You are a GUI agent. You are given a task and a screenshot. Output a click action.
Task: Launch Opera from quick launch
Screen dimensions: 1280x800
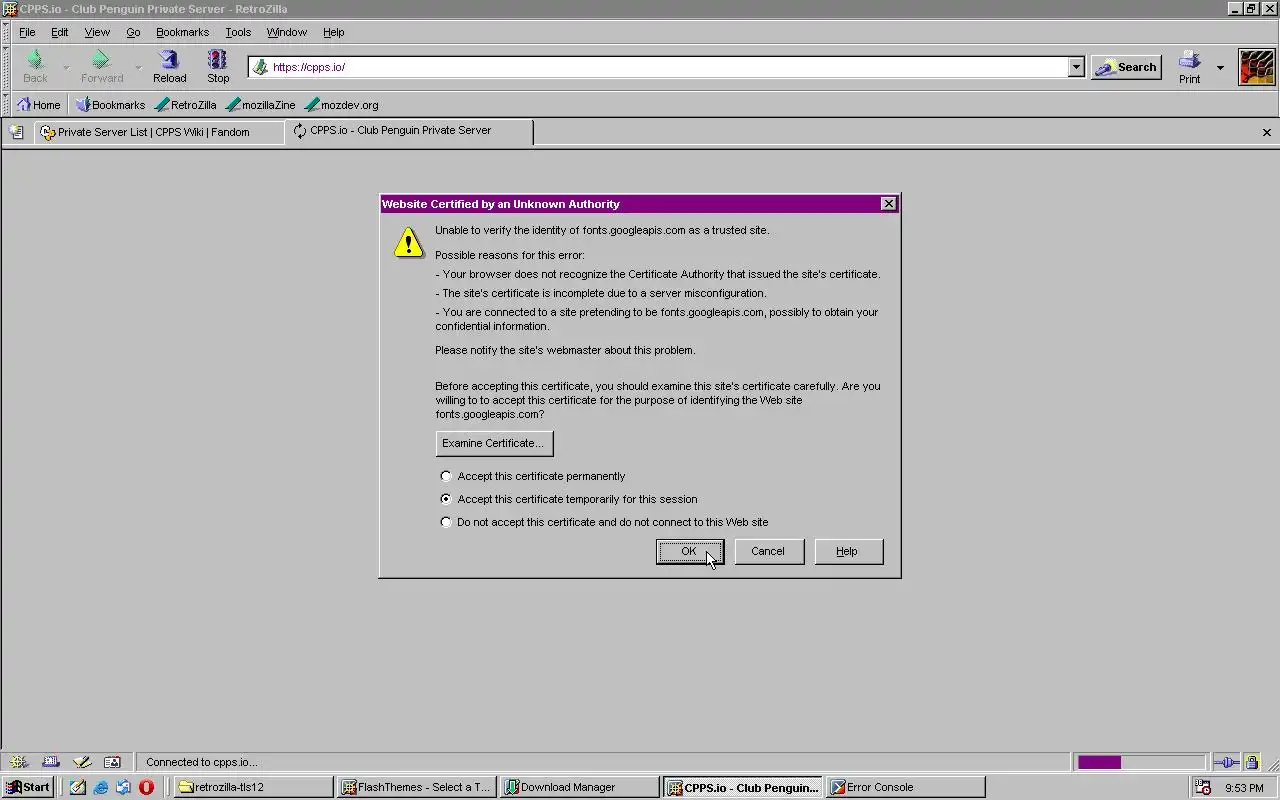point(146,787)
